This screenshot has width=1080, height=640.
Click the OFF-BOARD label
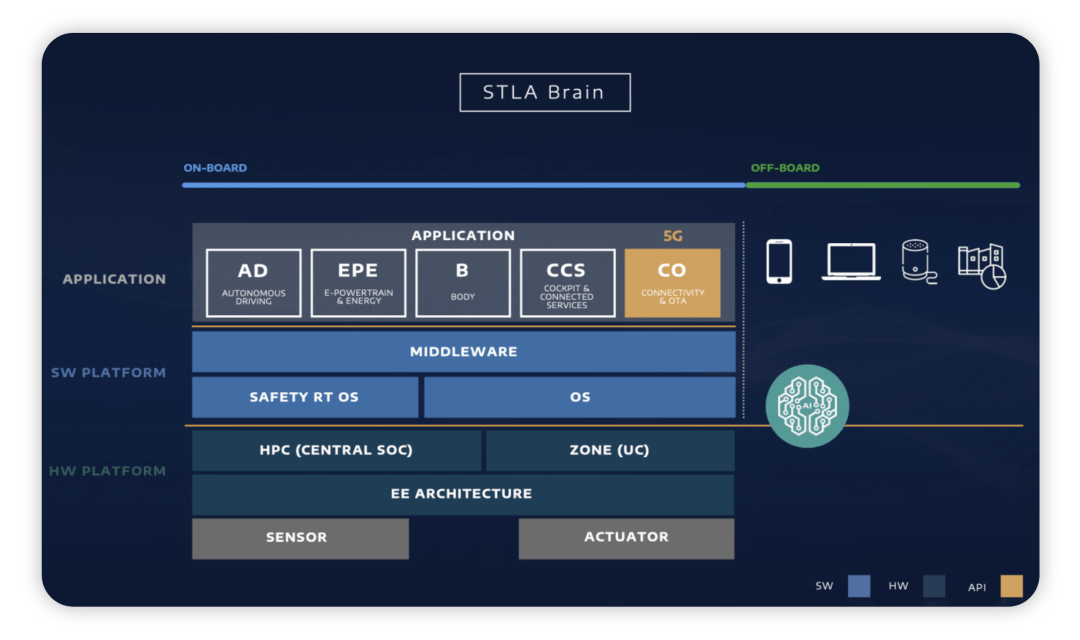tap(785, 167)
